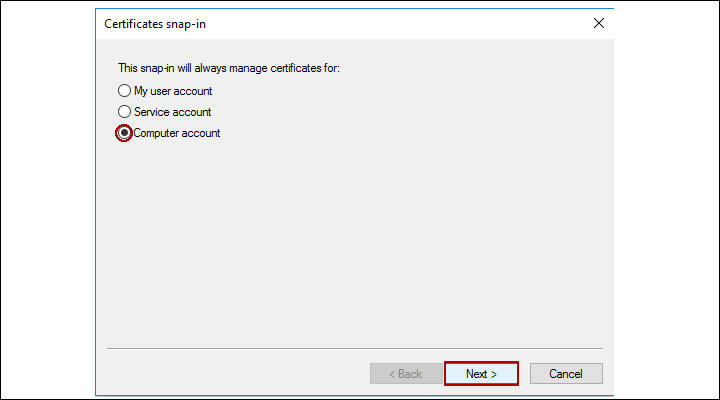
Task: Click the 'Computer account' label text
Action: point(177,133)
